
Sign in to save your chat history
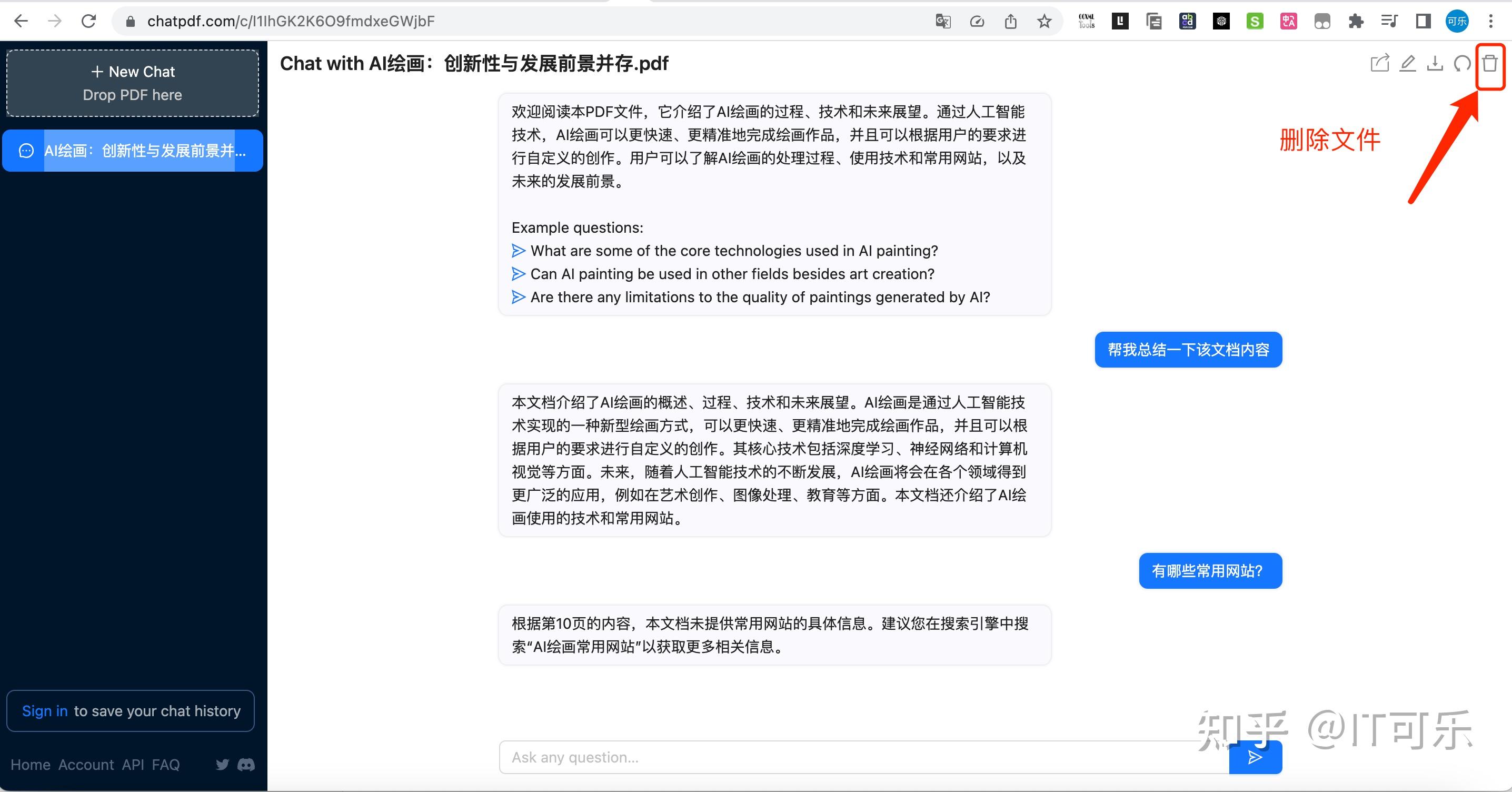45,710
